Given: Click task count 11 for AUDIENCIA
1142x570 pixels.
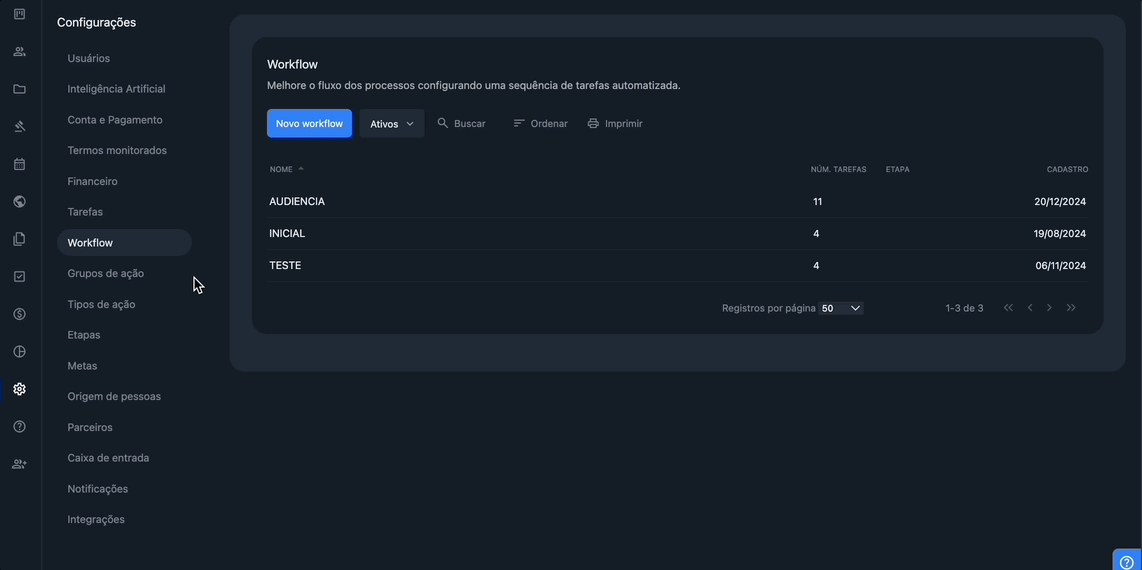Looking at the screenshot, I should coord(817,202).
